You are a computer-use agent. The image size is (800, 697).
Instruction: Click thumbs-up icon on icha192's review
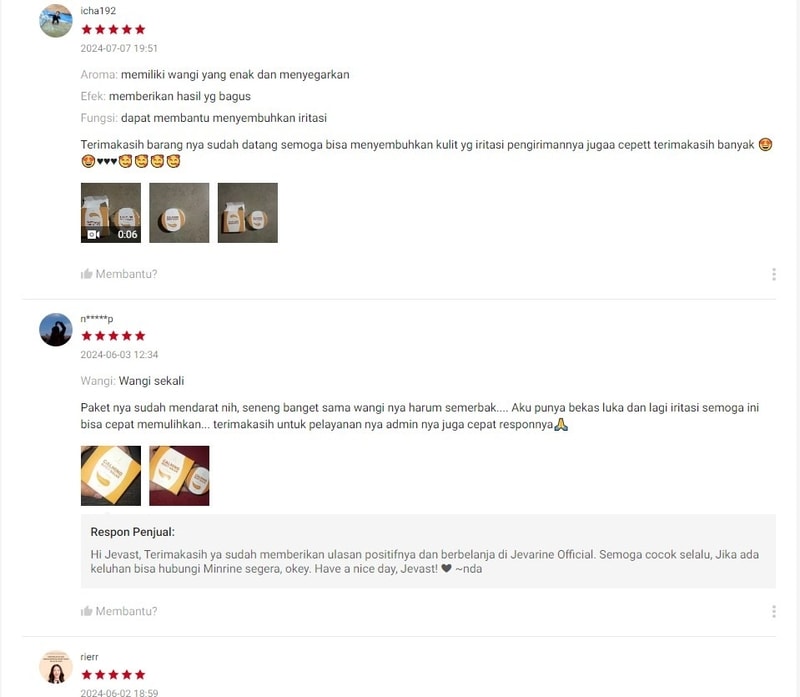point(86,274)
